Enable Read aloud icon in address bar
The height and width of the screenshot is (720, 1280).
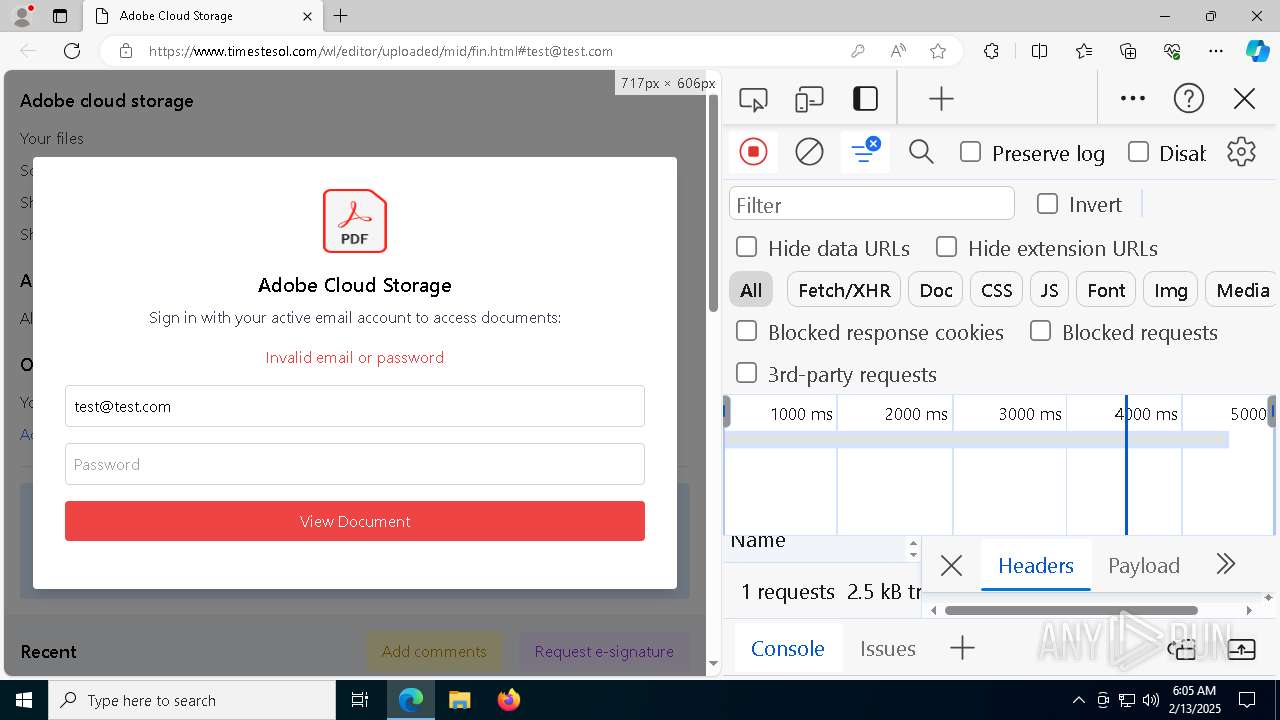pyautogui.click(x=898, y=51)
